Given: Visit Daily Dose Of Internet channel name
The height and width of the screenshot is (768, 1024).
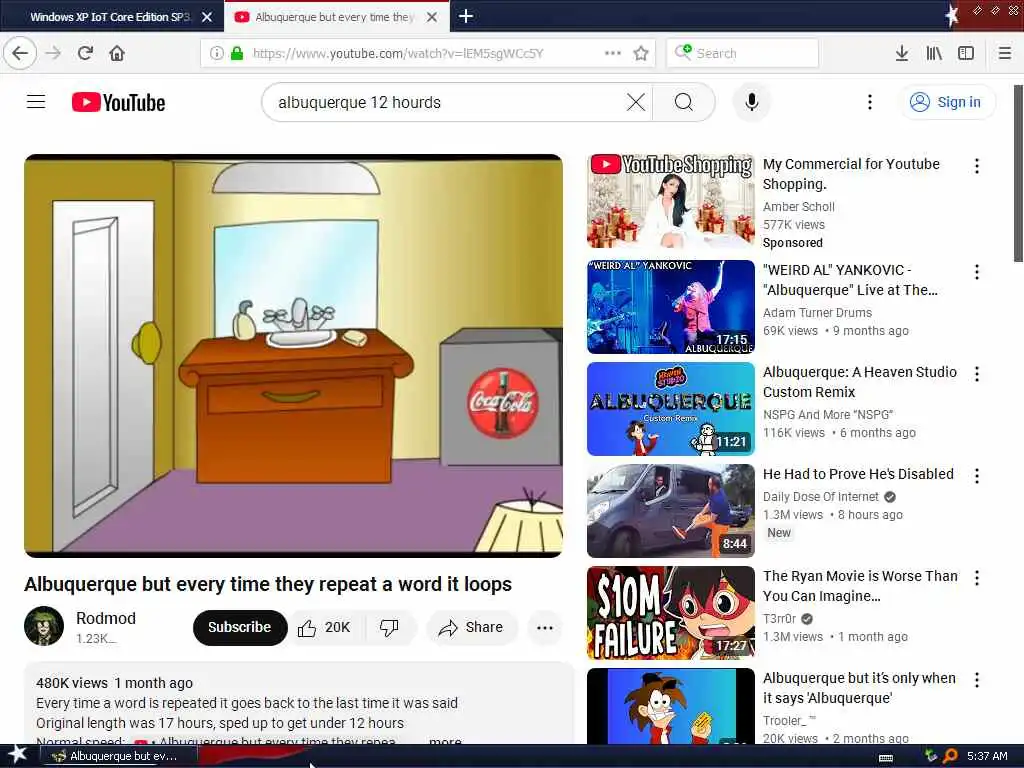Looking at the screenshot, I should click(x=821, y=496).
